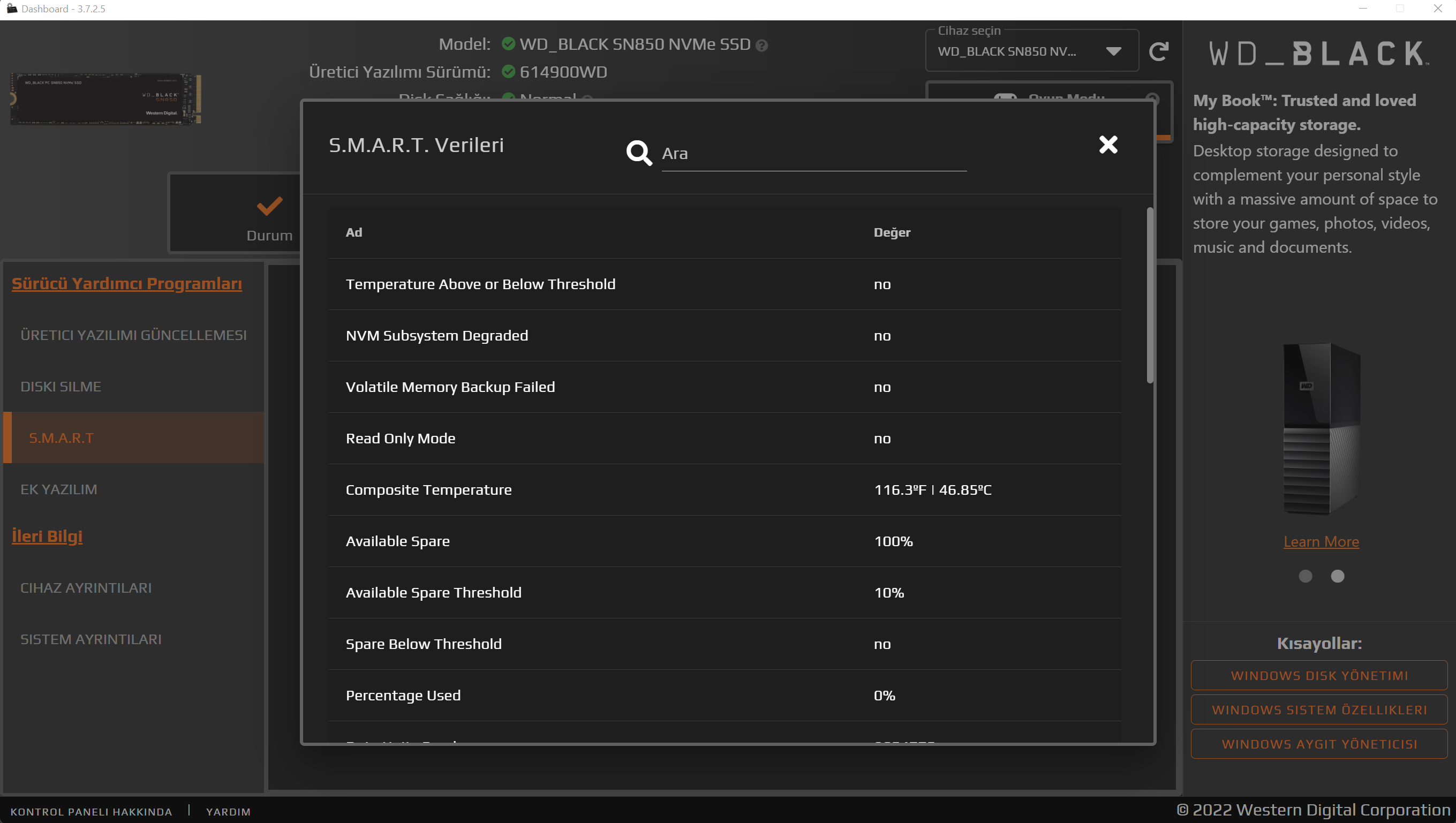This screenshot has height=823, width=1456.
Task: Select the first carousel dot
Action: tap(1305, 576)
